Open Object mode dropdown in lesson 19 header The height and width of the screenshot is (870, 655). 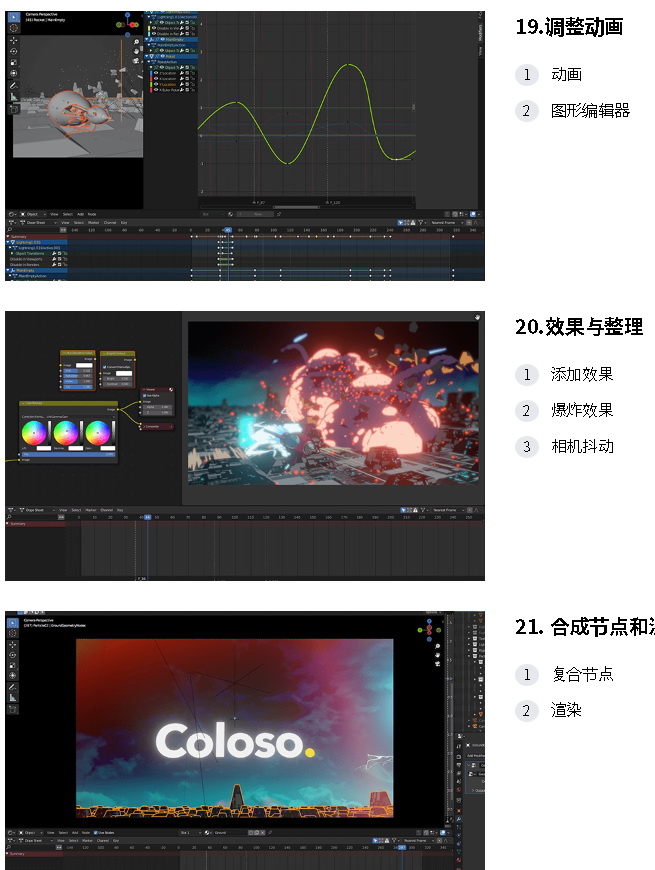click(x=33, y=214)
